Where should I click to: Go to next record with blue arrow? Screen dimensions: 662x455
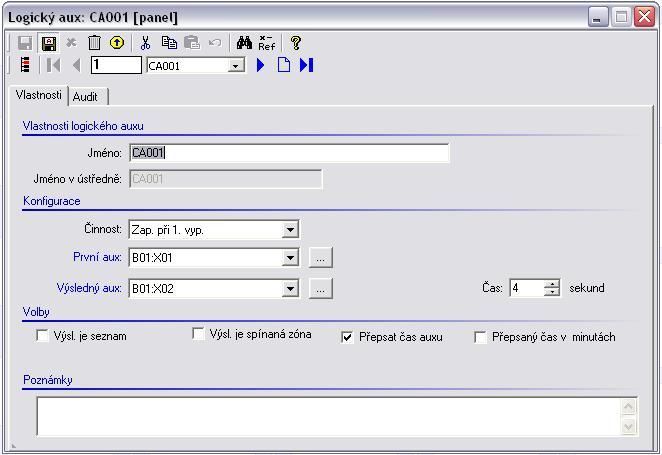pos(261,65)
